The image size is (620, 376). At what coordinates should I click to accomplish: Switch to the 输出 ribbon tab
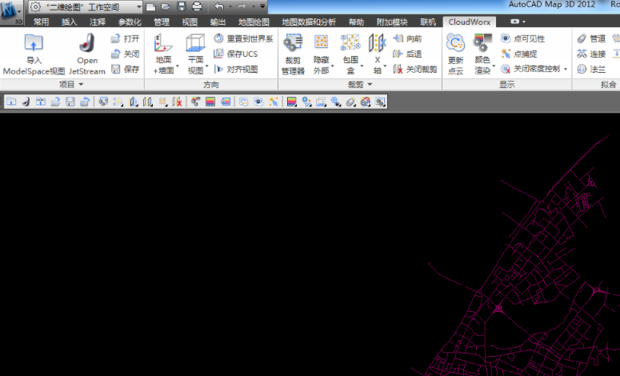point(218,22)
